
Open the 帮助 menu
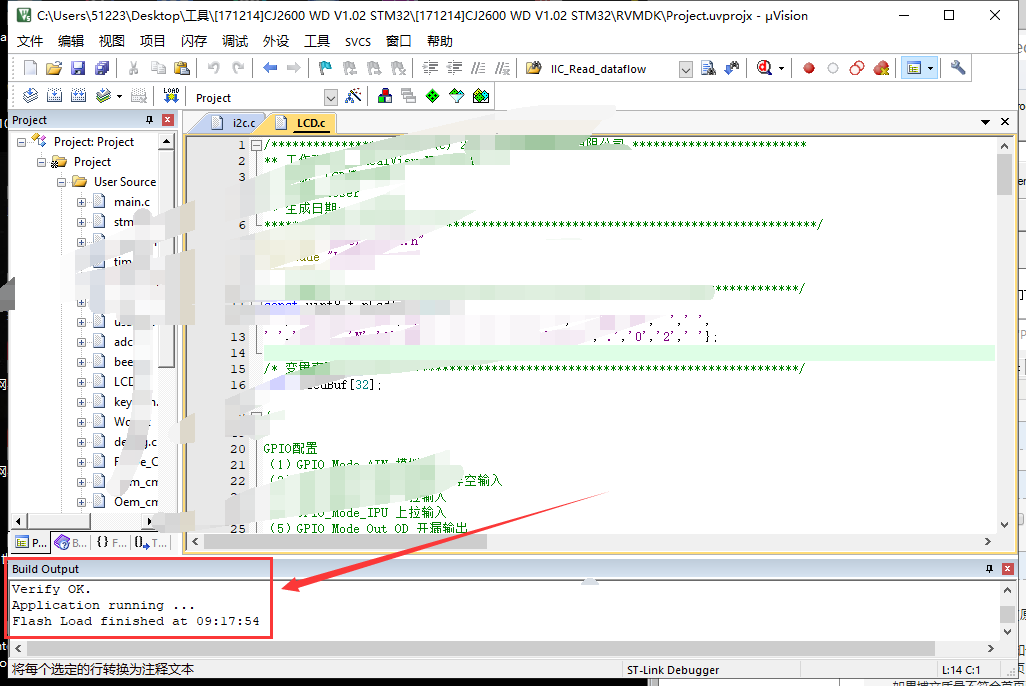pos(440,41)
